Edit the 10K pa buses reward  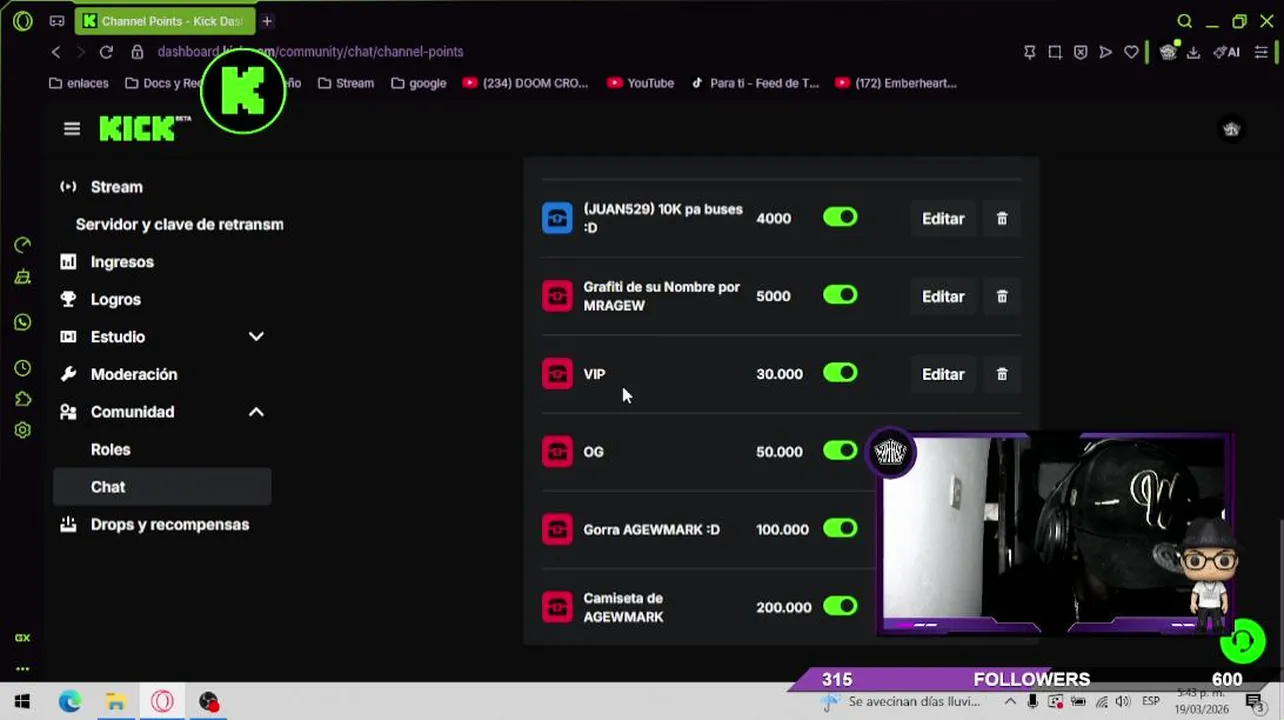(943, 218)
